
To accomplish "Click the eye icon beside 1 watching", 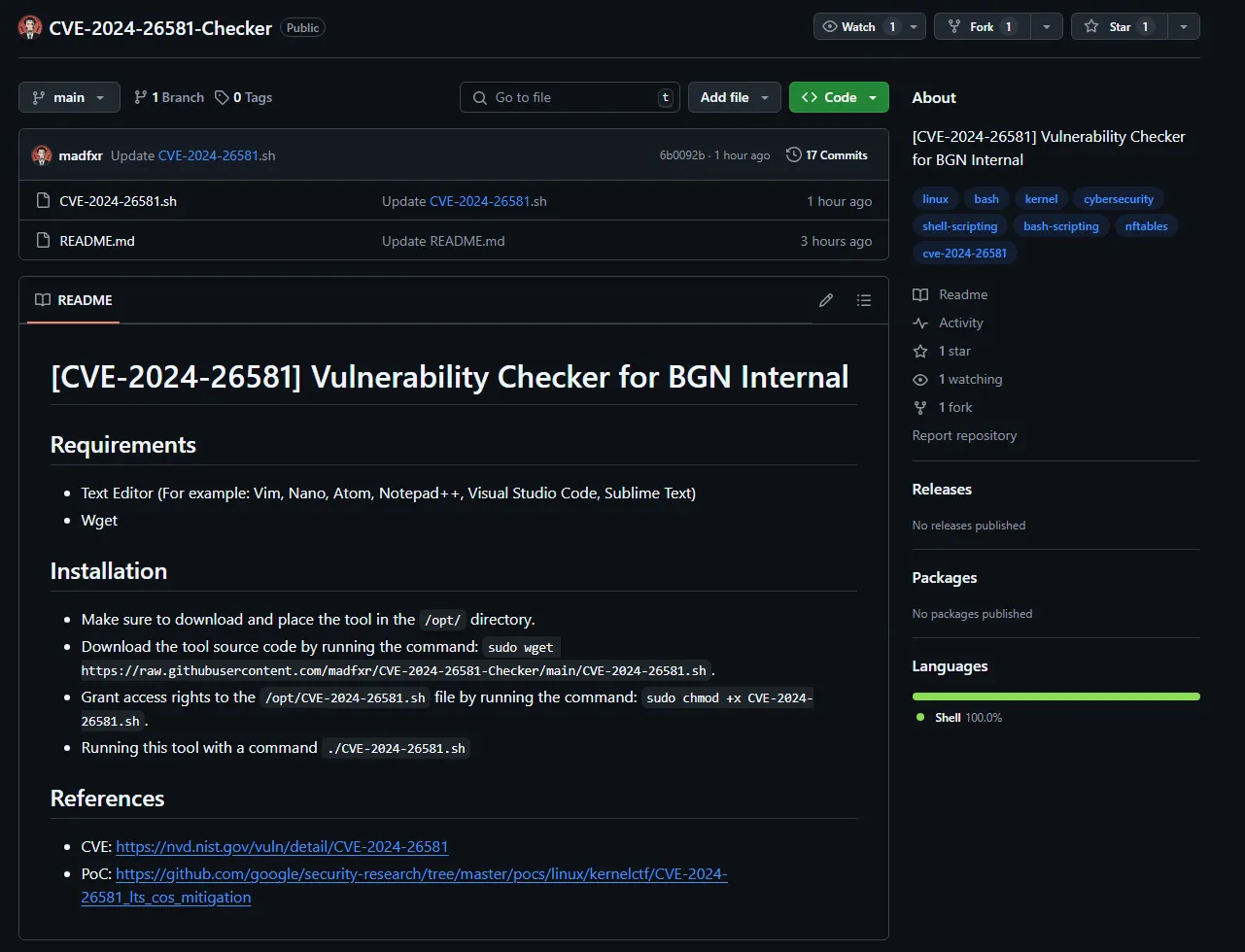I will click(x=919, y=379).
